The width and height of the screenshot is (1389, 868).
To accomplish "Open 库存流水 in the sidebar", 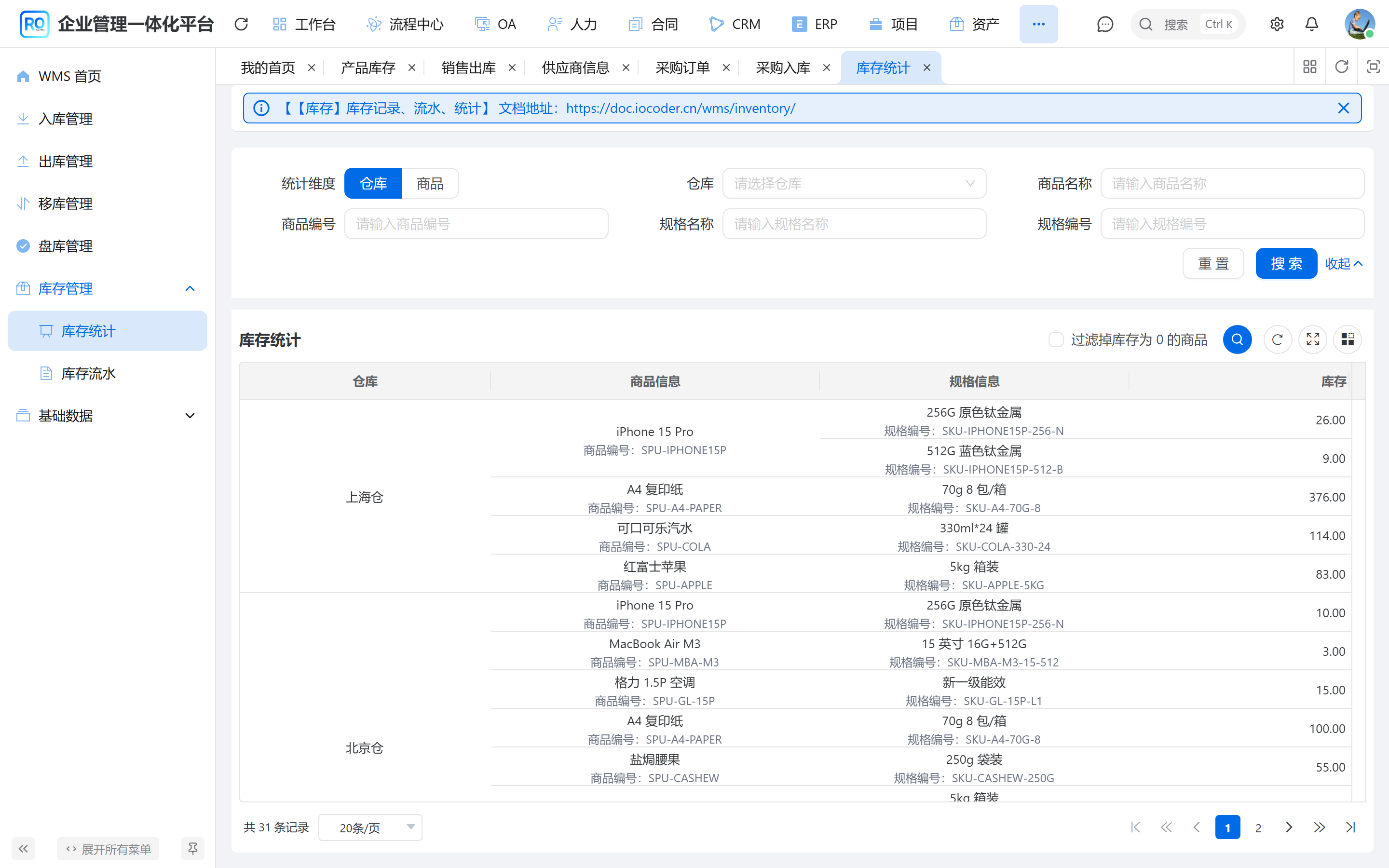I will tap(108, 374).
